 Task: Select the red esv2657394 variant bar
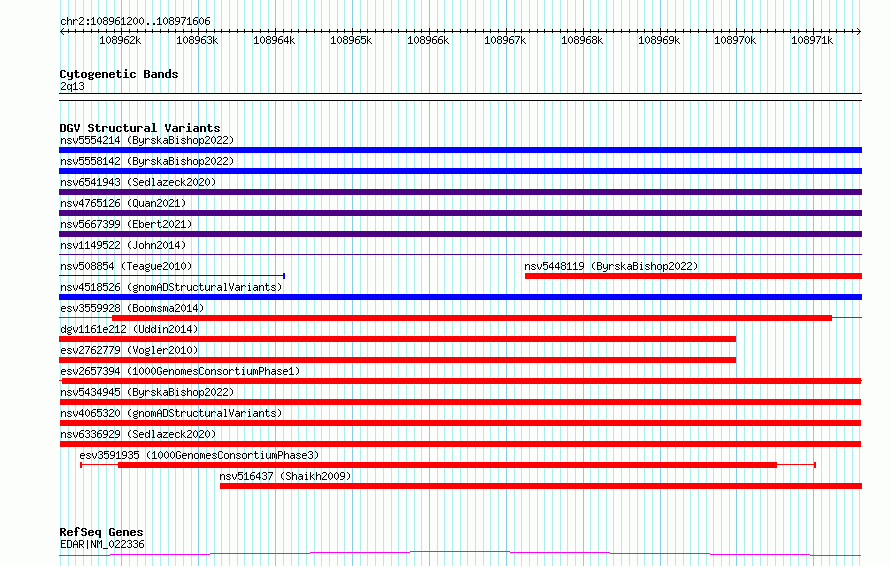point(460,381)
